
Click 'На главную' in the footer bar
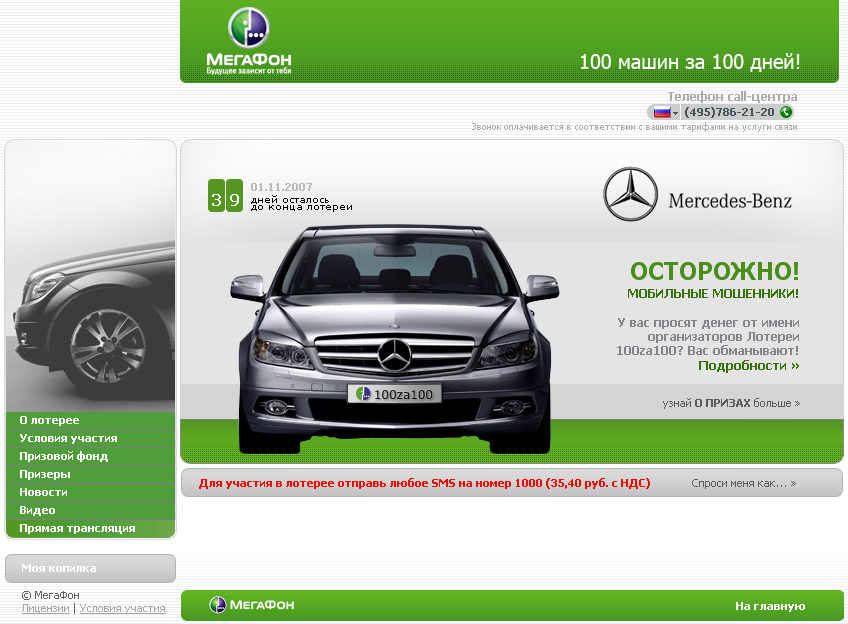770,606
